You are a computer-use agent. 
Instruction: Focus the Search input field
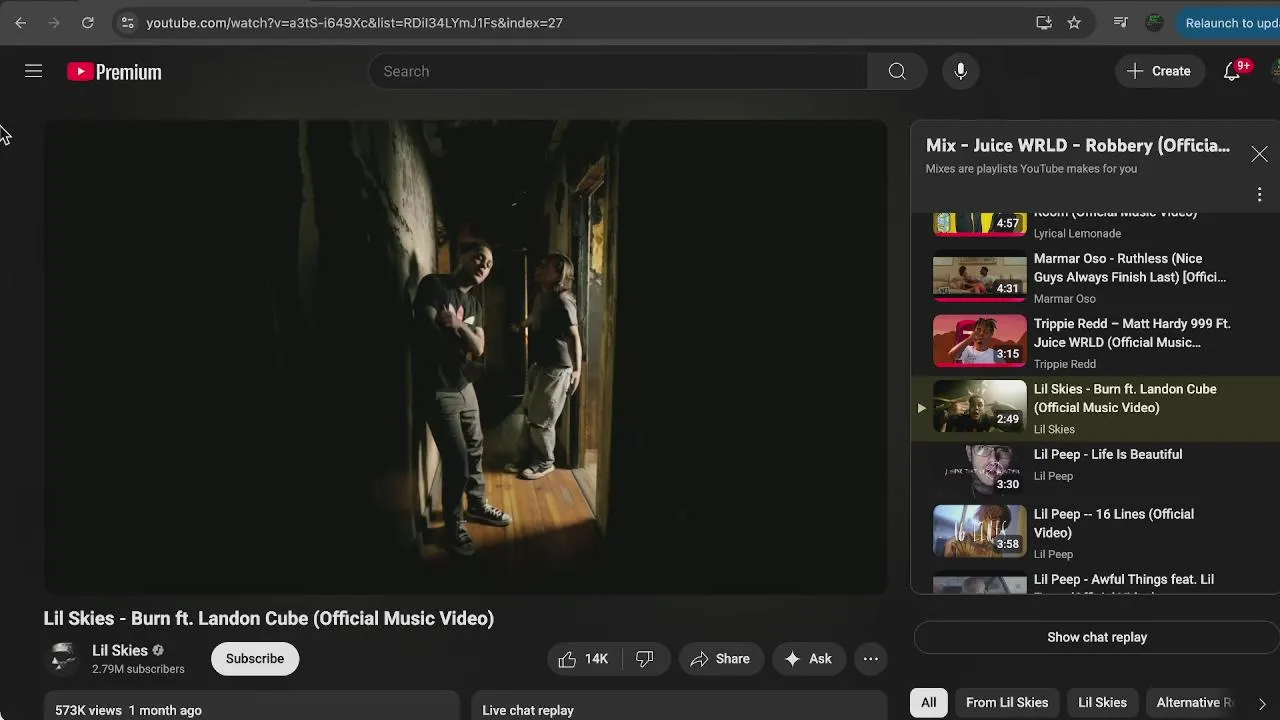pyautogui.click(x=619, y=71)
